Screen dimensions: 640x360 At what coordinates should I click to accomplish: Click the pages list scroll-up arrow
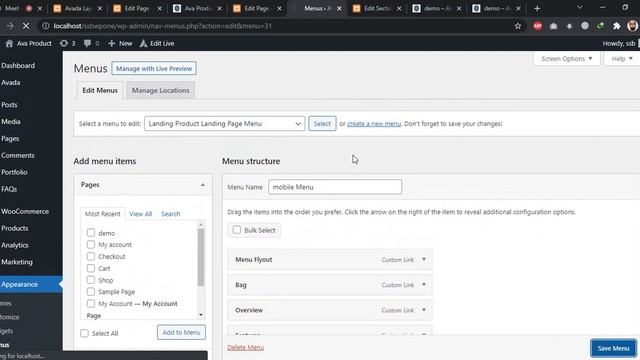tap(201, 224)
